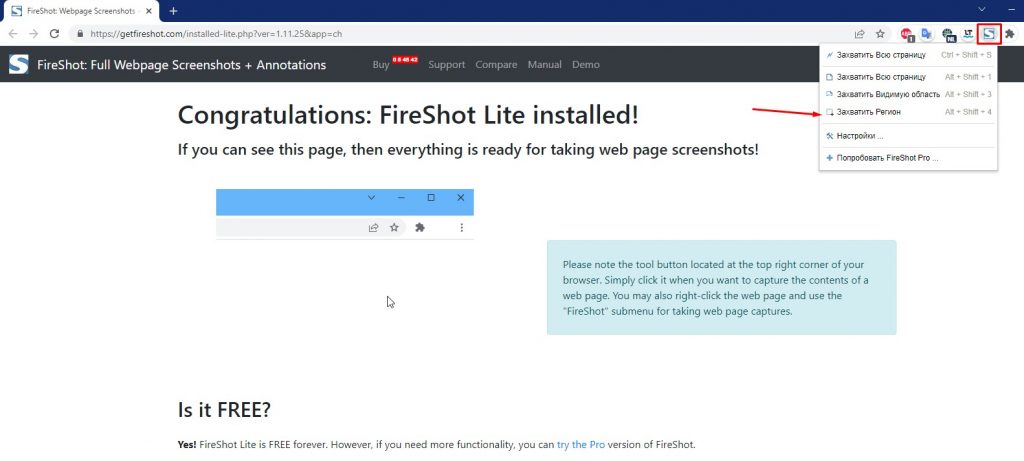This screenshot has height=461, width=1024.
Task: Choose Захватить Всю страницу with Alt+Shift+1 shortcut
Action: (x=908, y=77)
